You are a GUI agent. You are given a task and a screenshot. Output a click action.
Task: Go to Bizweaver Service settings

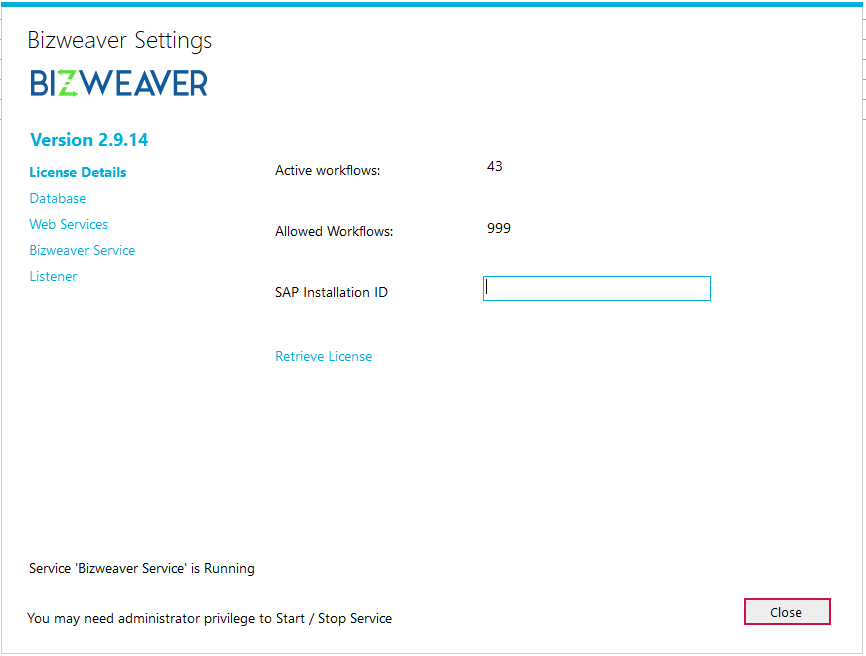click(x=82, y=250)
